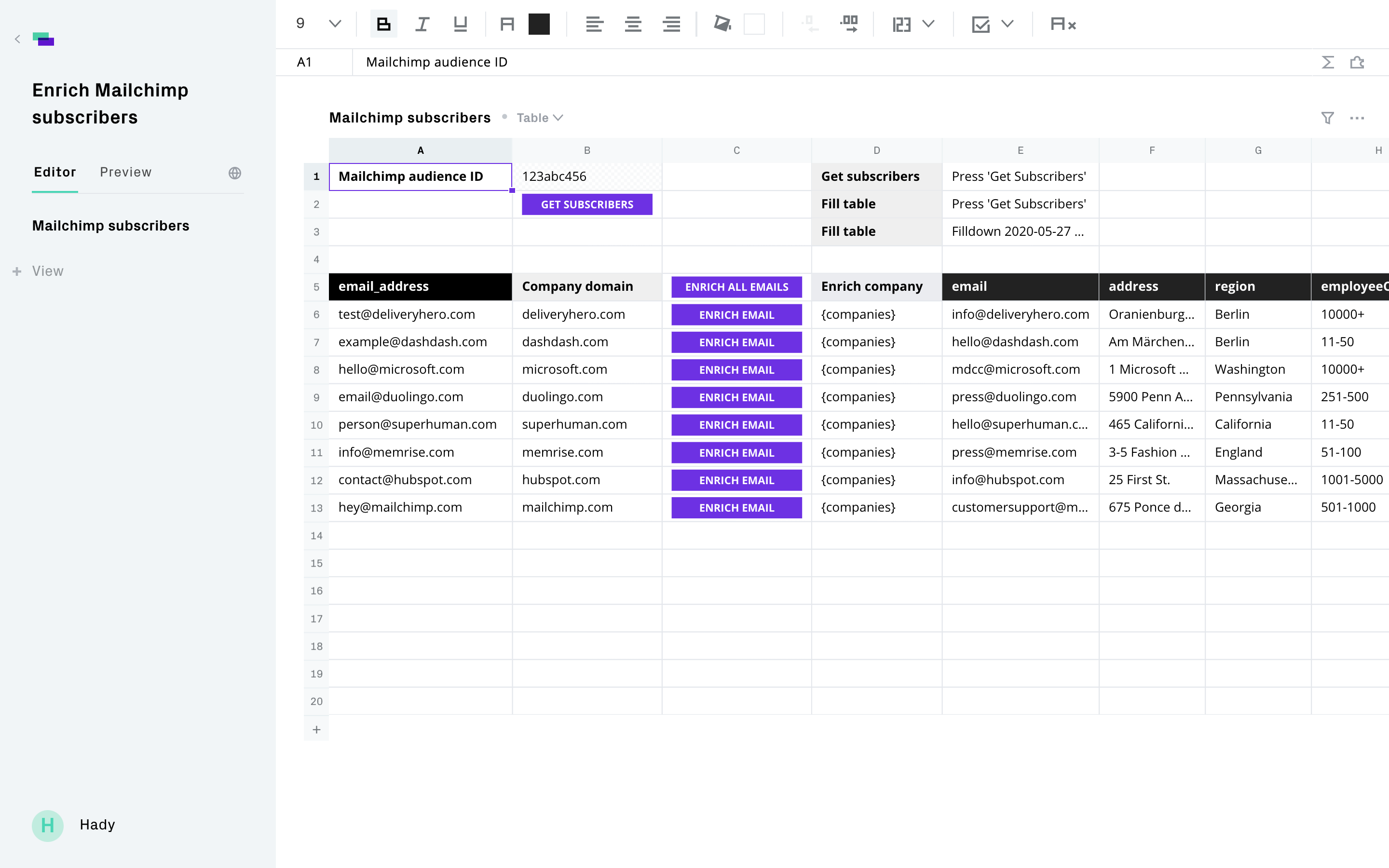The height and width of the screenshot is (868, 1389).
Task: Click the Hady avatar icon
Action: click(x=48, y=826)
